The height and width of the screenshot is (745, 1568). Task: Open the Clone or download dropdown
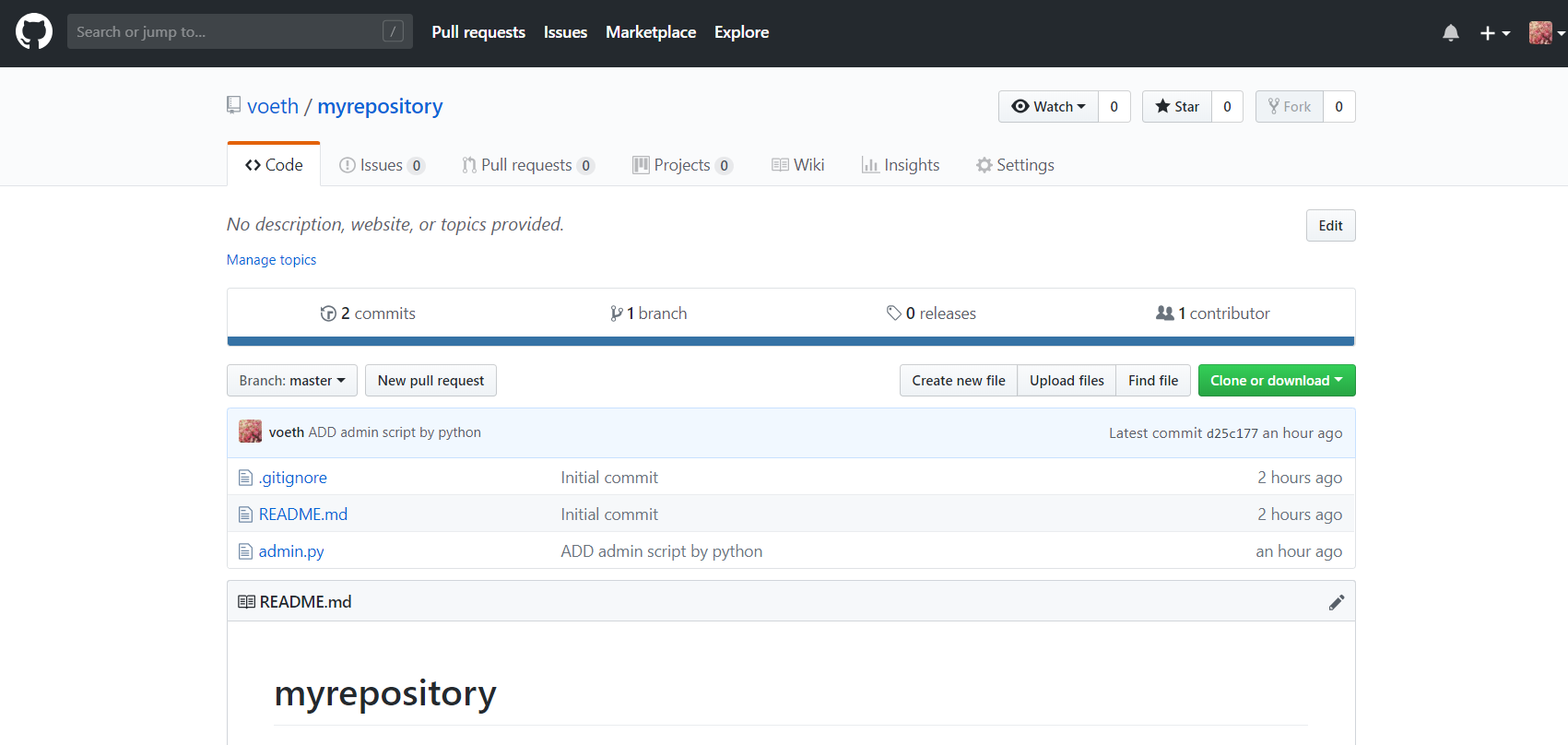click(x=1277, y=381)
